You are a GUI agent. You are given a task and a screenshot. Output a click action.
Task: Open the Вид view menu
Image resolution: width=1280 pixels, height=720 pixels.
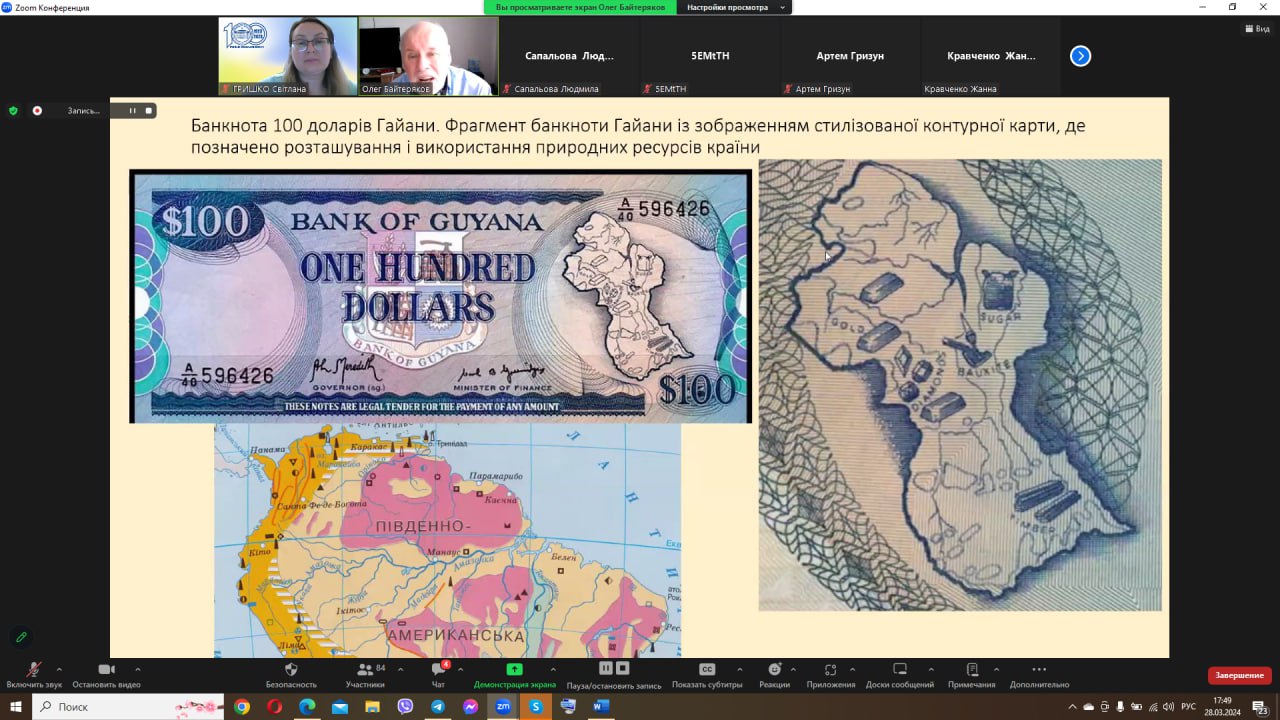click(x=1256, y=29)
